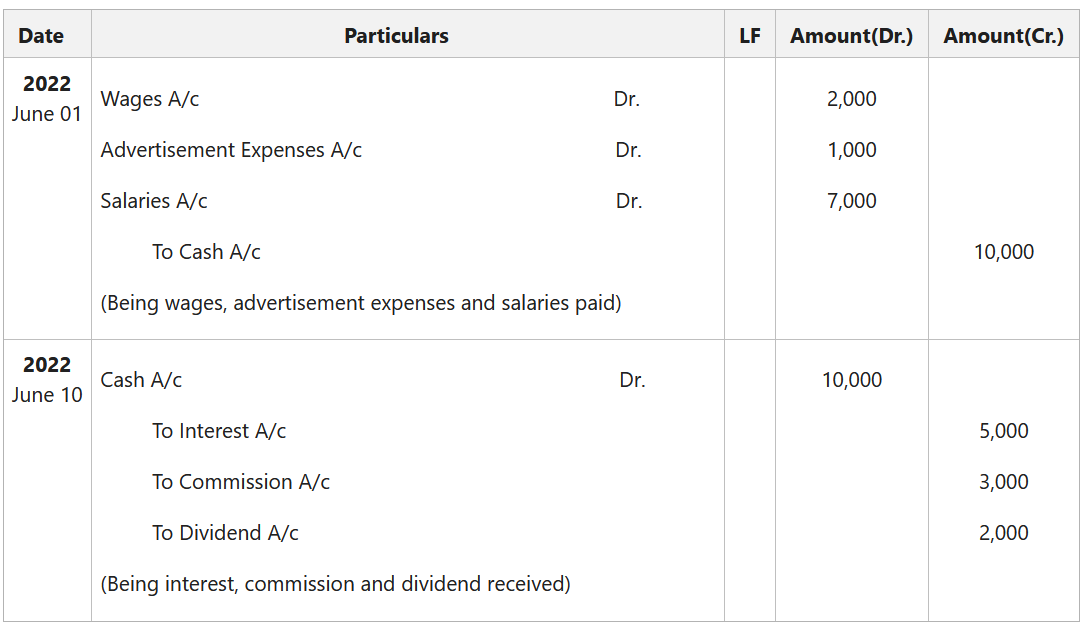Click the wages and salaries paid narration
Screen dimensions: 1090x635
tap(361, 303)
